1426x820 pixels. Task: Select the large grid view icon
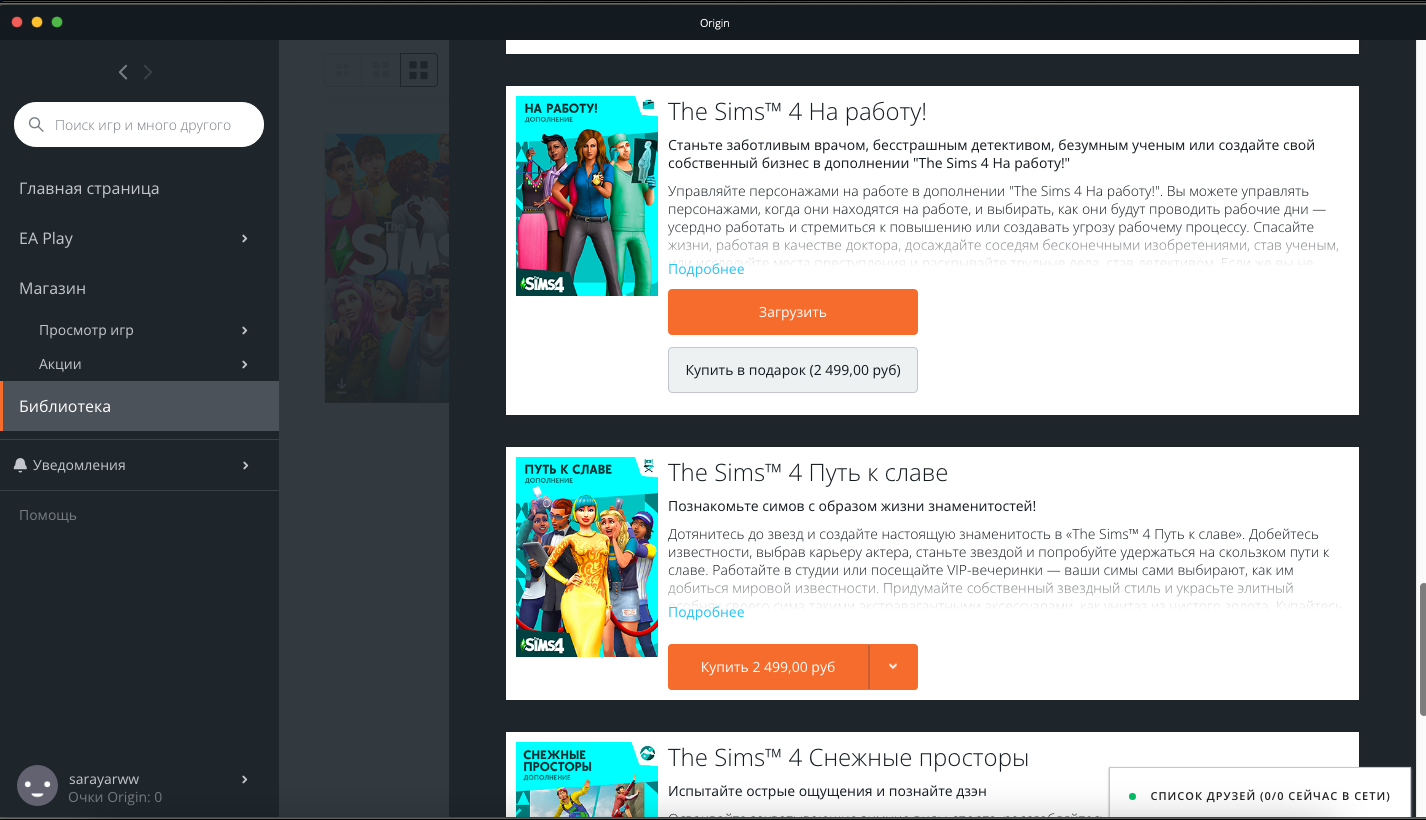419,70
